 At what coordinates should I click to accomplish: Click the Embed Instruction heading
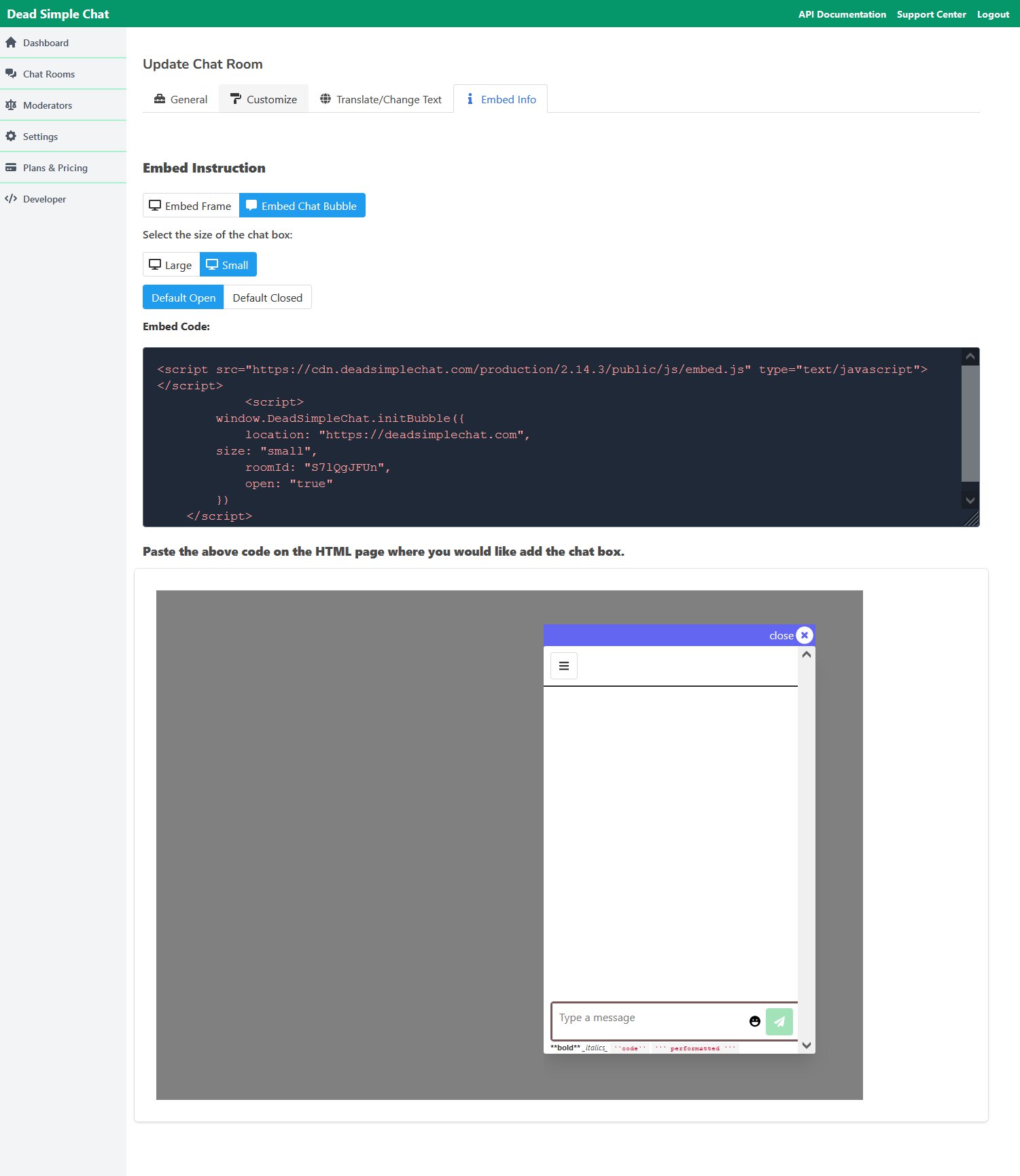(x=204, y=168)
